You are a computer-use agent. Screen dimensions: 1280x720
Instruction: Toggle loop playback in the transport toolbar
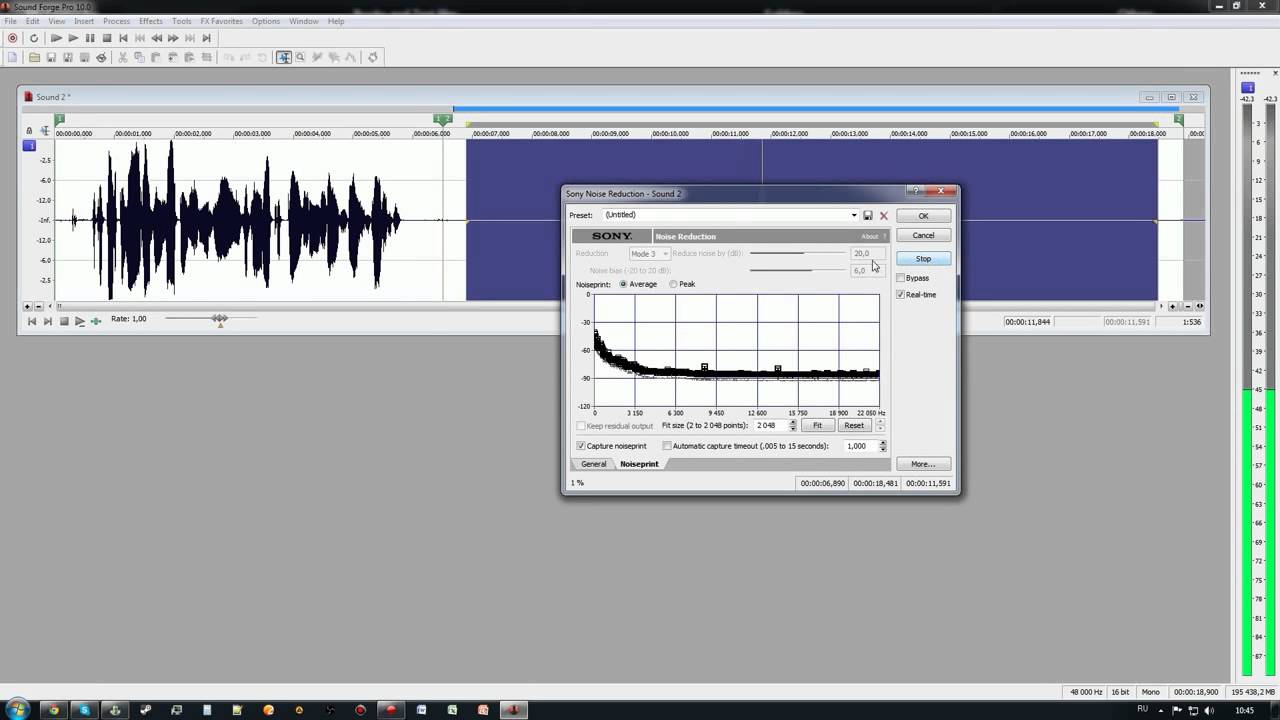34,38
